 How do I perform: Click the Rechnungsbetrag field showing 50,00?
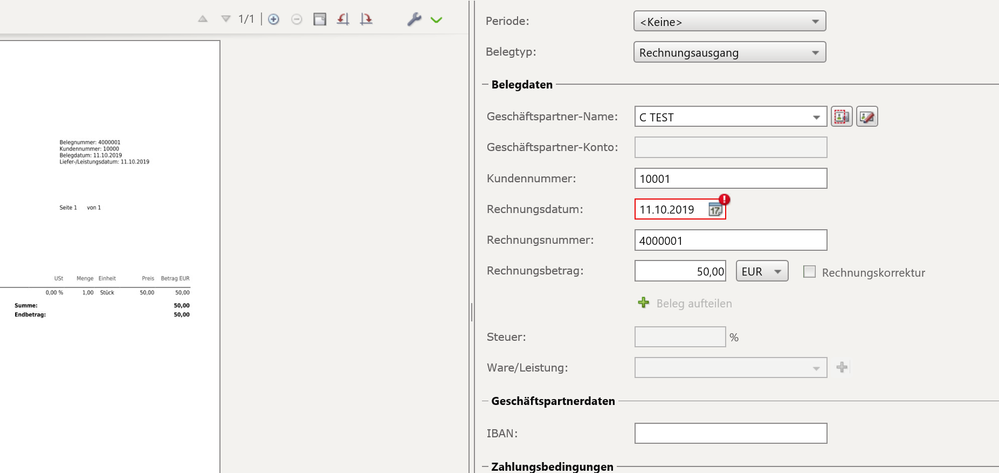coord(680,272)
